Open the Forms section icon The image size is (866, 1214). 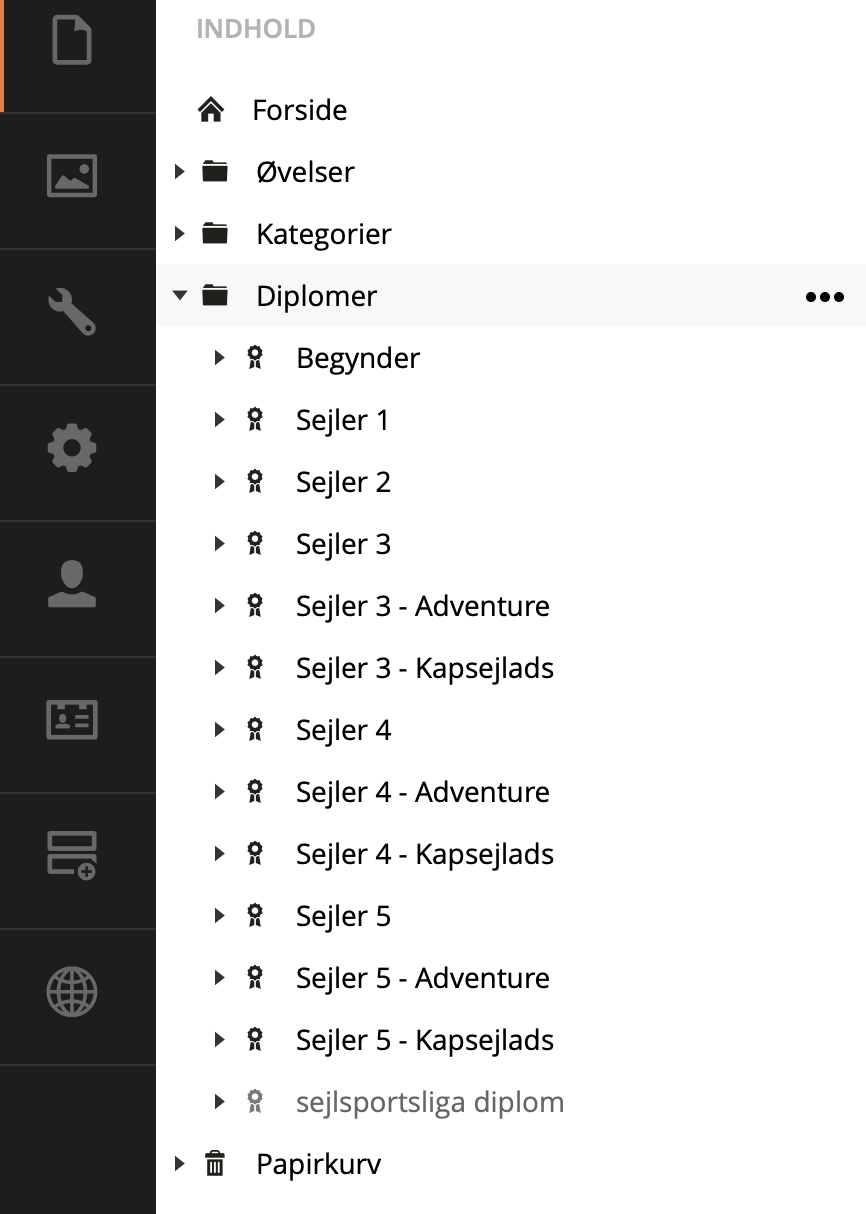(x=72, y=855)
